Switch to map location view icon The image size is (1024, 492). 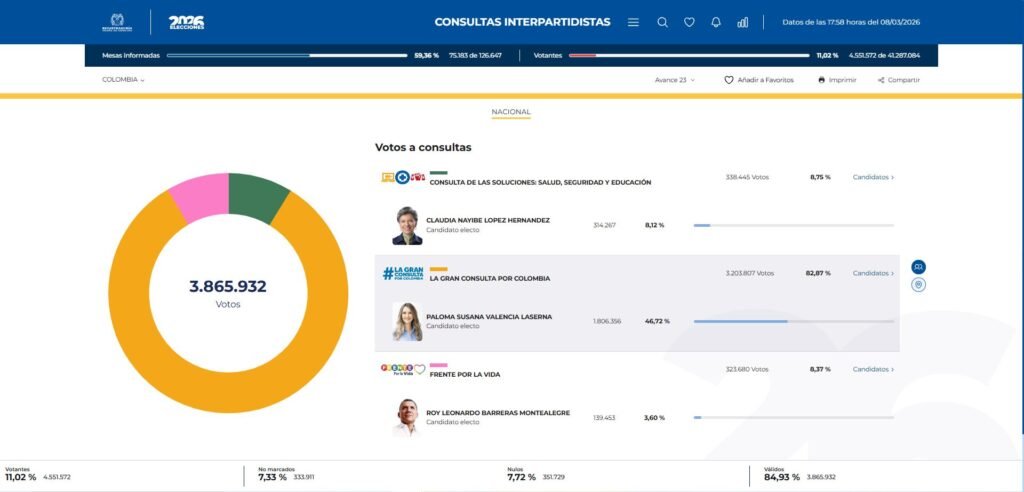[918, 285]
